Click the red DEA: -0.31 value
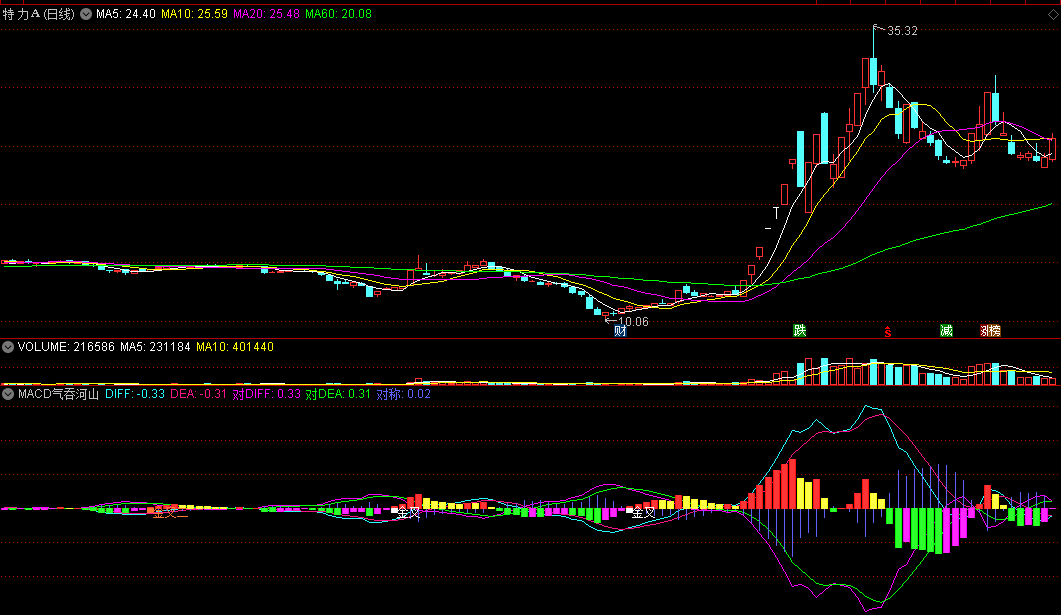 click(x=198, y=394)
